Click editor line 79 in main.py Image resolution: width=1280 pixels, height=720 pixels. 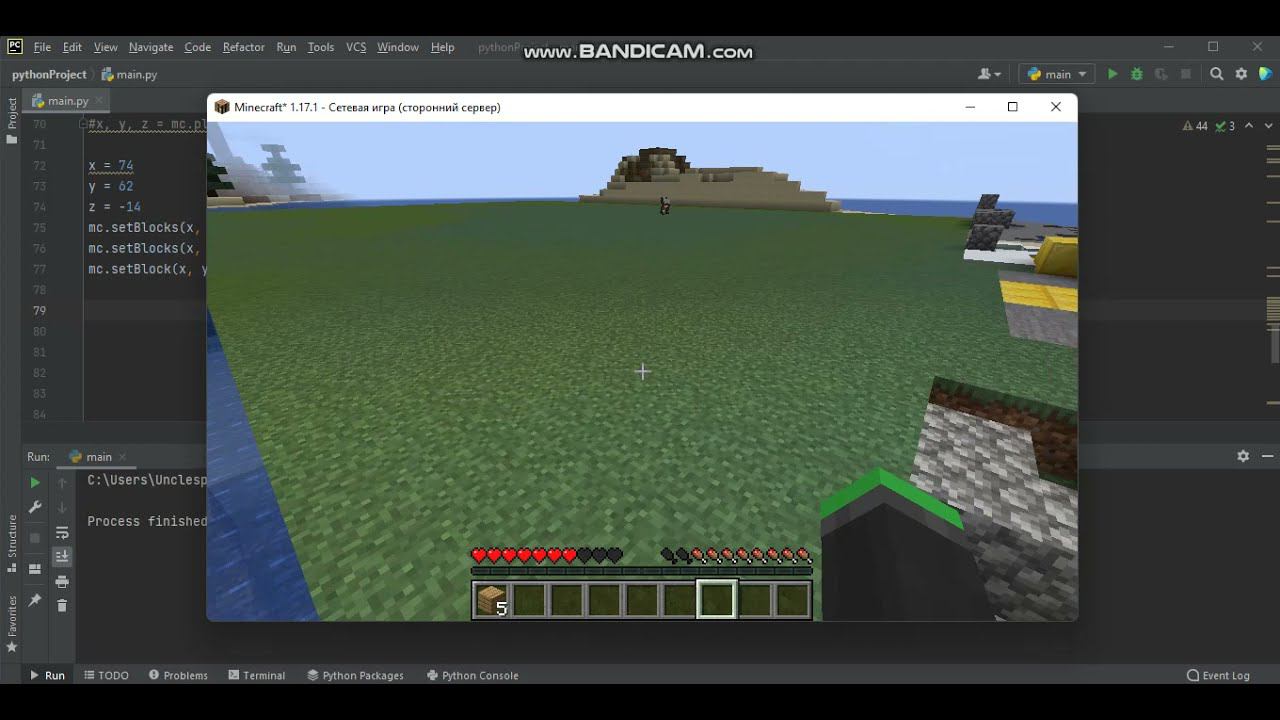click(145, 310)
